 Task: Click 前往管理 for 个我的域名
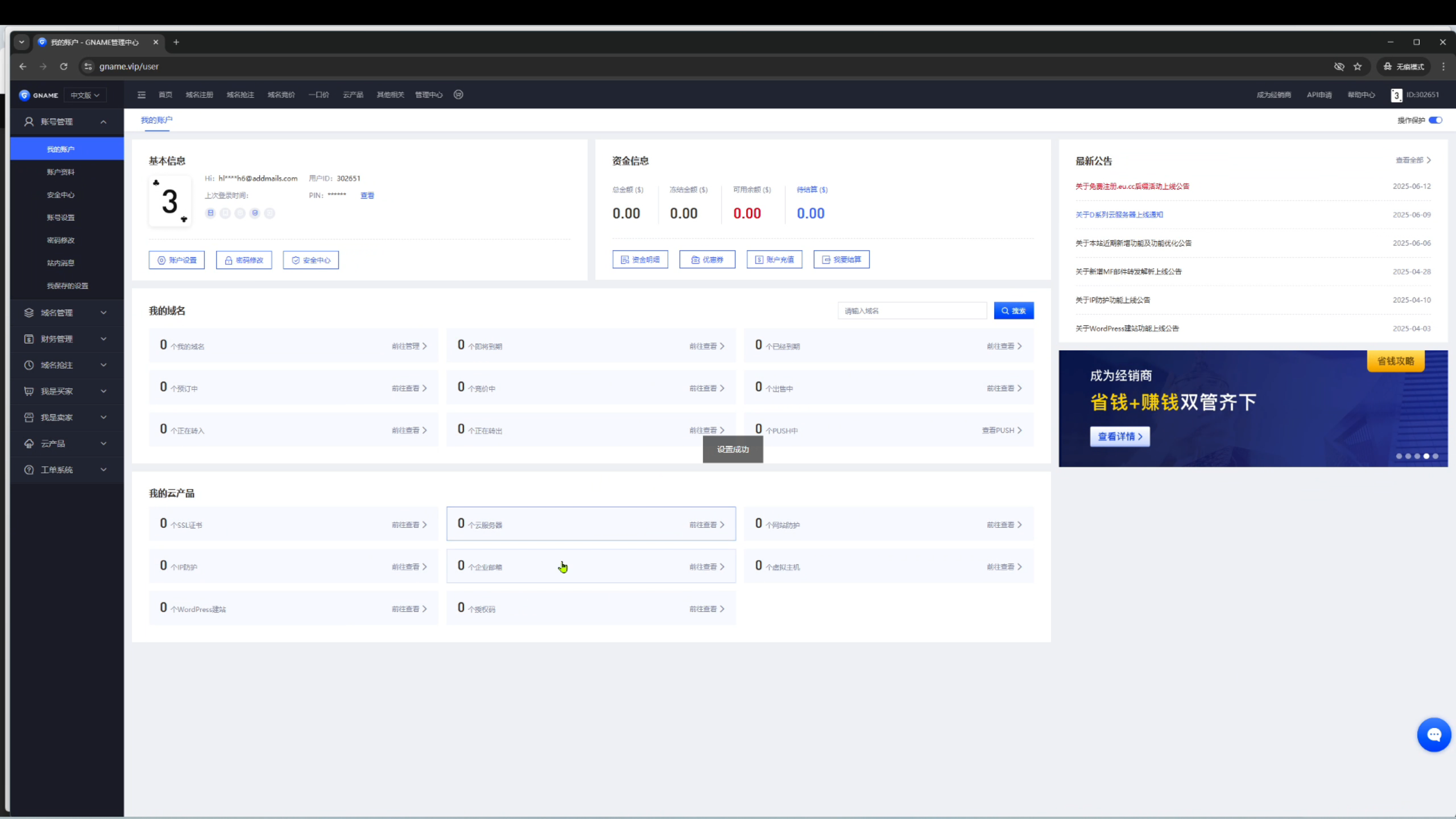(409, 346)
